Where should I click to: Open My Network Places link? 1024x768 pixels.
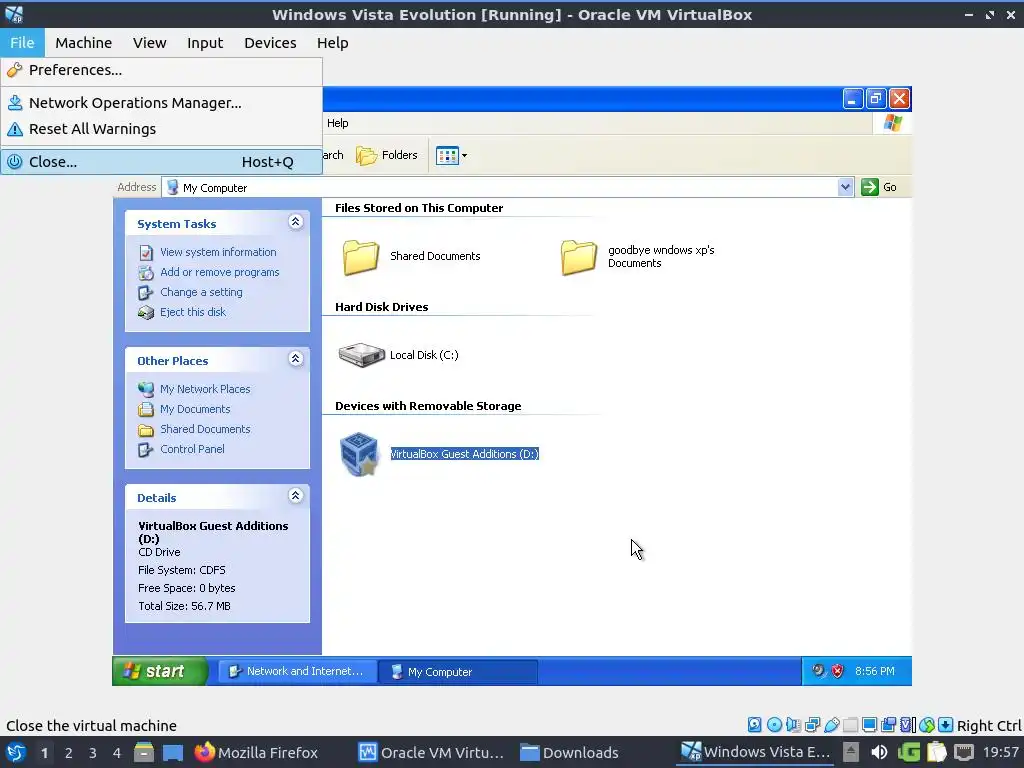[205, 389]
